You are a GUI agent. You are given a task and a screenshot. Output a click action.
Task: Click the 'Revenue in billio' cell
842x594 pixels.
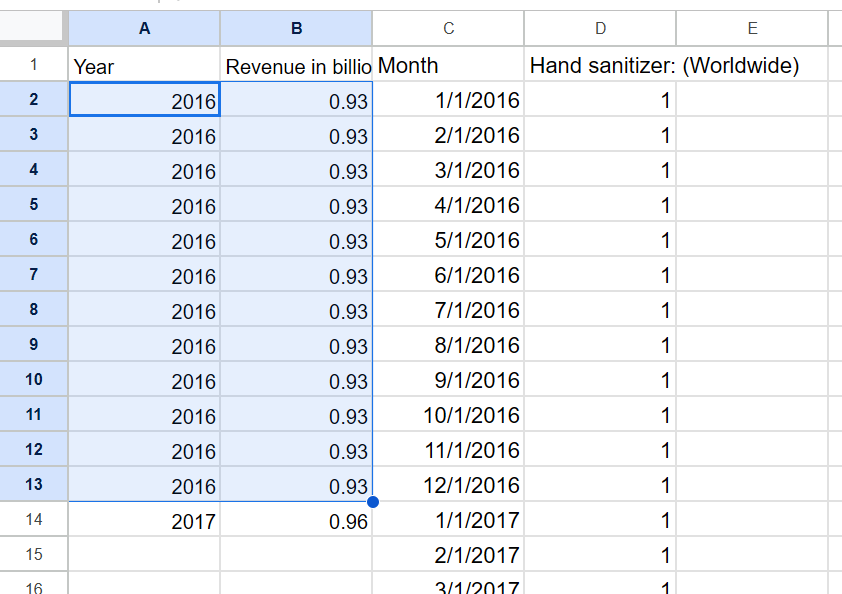pos(296,64)
